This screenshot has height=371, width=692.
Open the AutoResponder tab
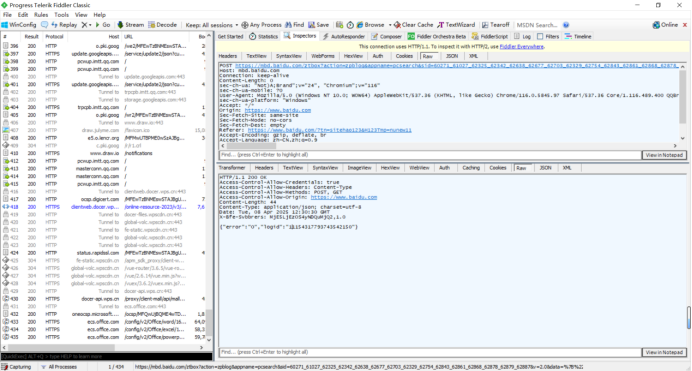[x=344, y=37]
